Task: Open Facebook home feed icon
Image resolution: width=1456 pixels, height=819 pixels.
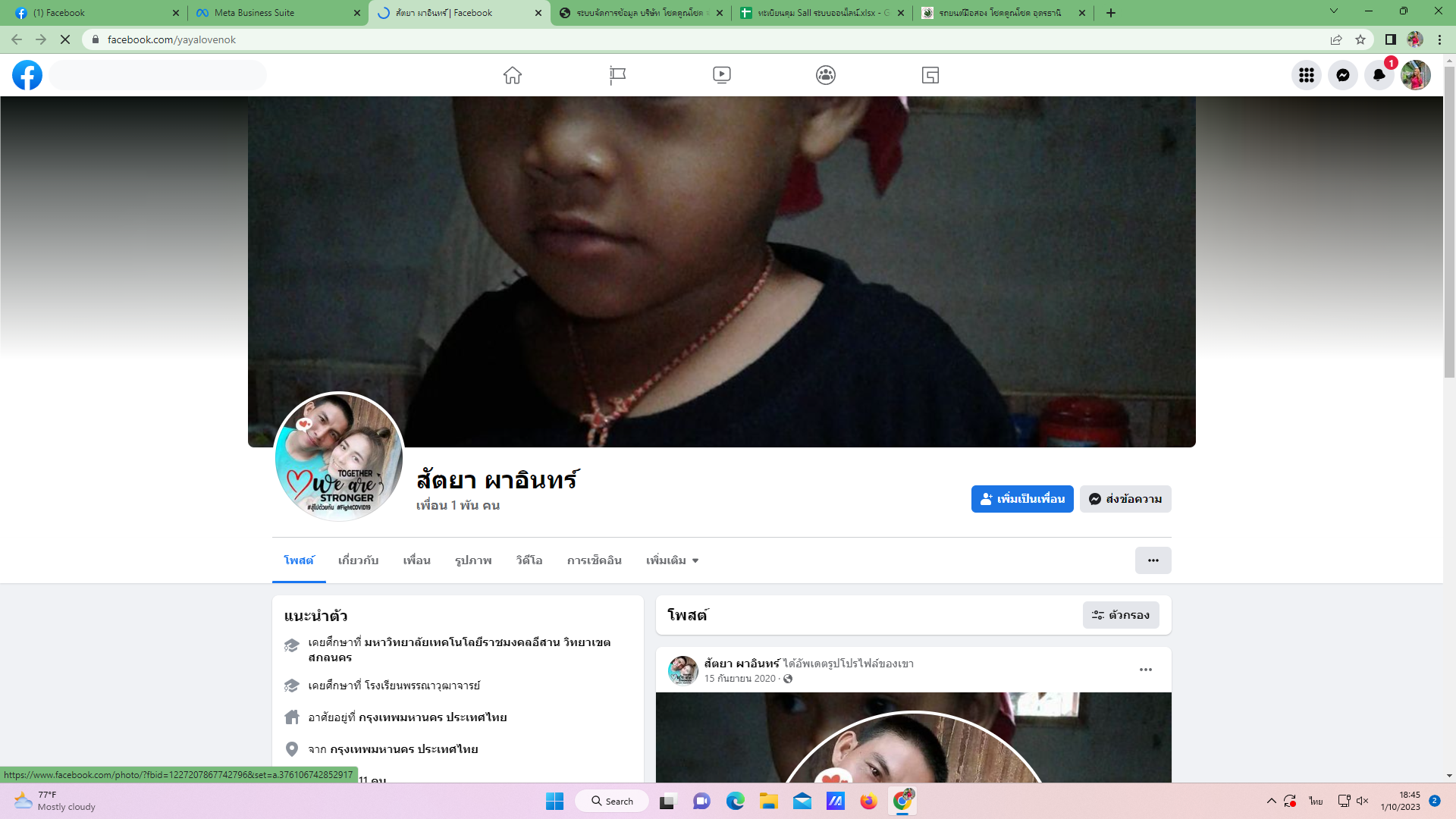Action: [x=513, y=75]
